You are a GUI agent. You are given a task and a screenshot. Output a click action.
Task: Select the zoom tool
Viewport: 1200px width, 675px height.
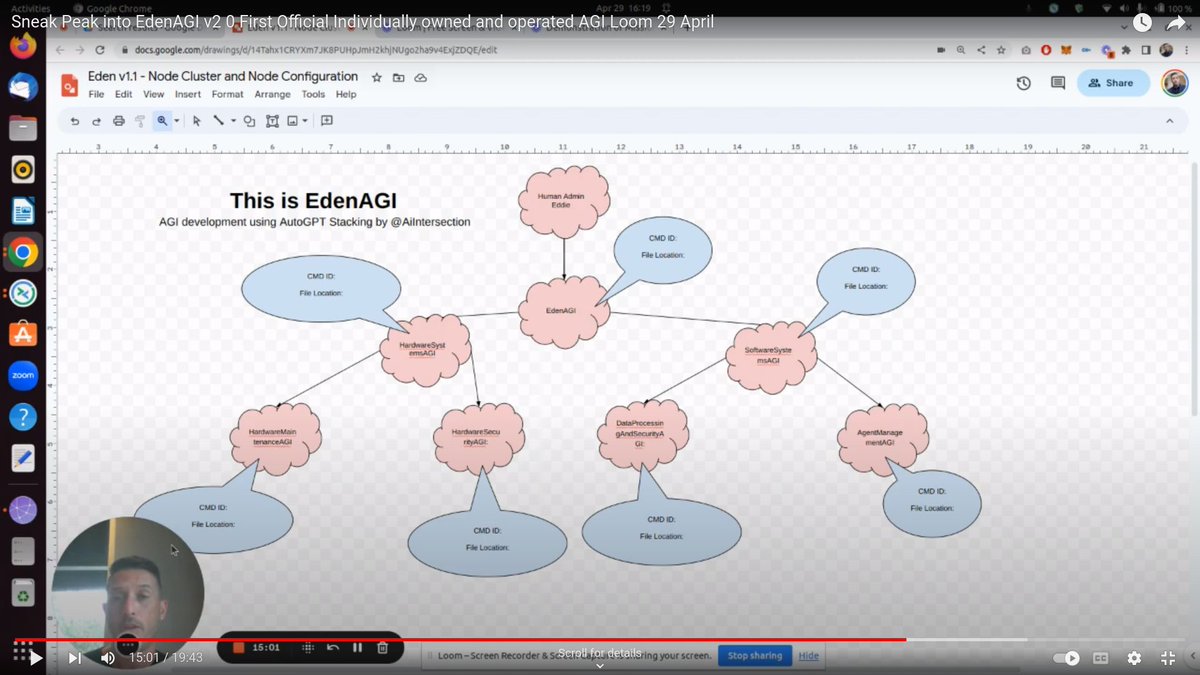[163, 121]
